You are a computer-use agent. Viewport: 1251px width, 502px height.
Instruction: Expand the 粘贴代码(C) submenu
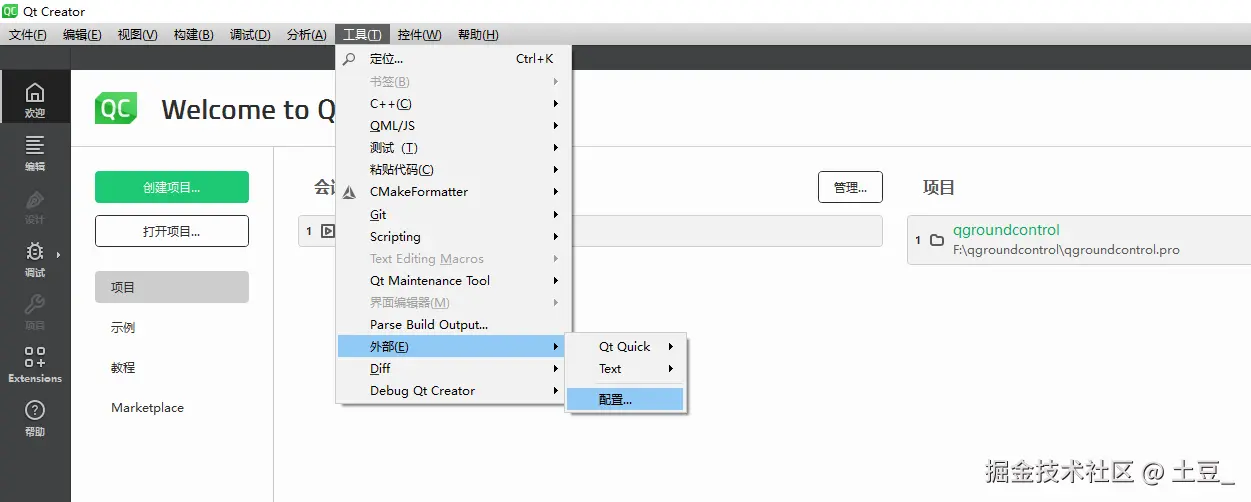[x=454, y=170]
